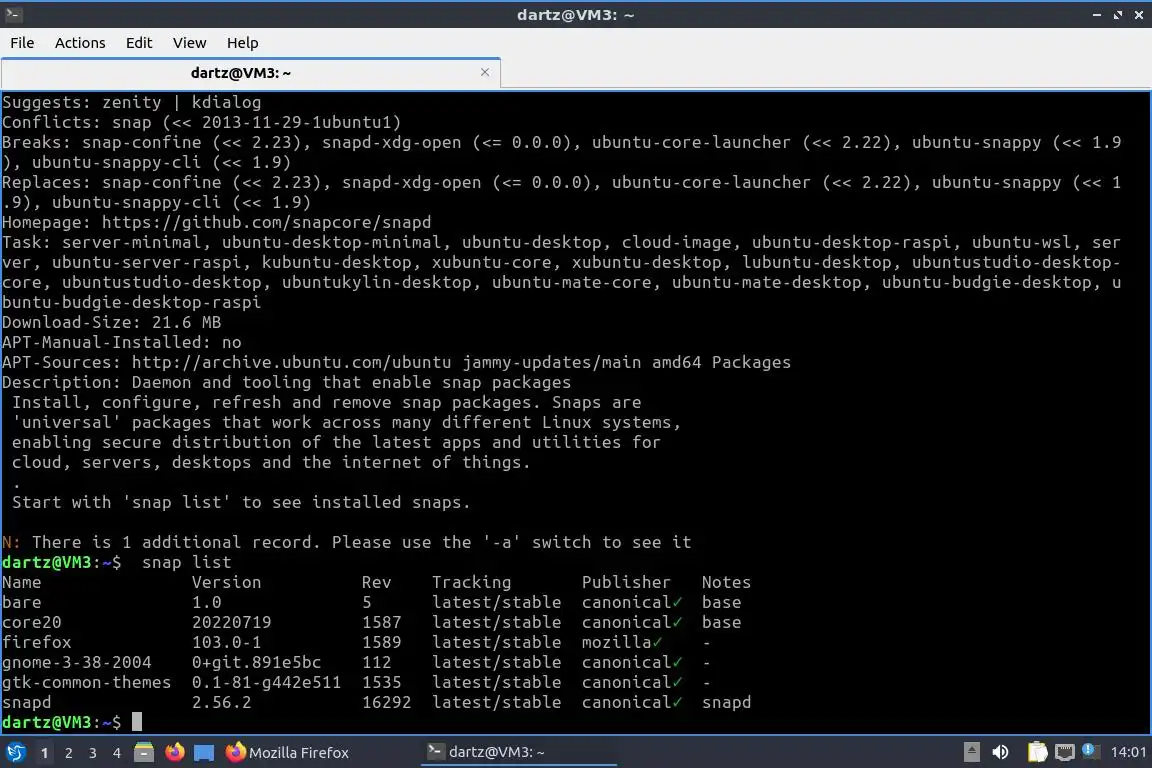The image size is (1152, 768).
Task: Click revision number '16292'
Action: click(x=386, y=703)
